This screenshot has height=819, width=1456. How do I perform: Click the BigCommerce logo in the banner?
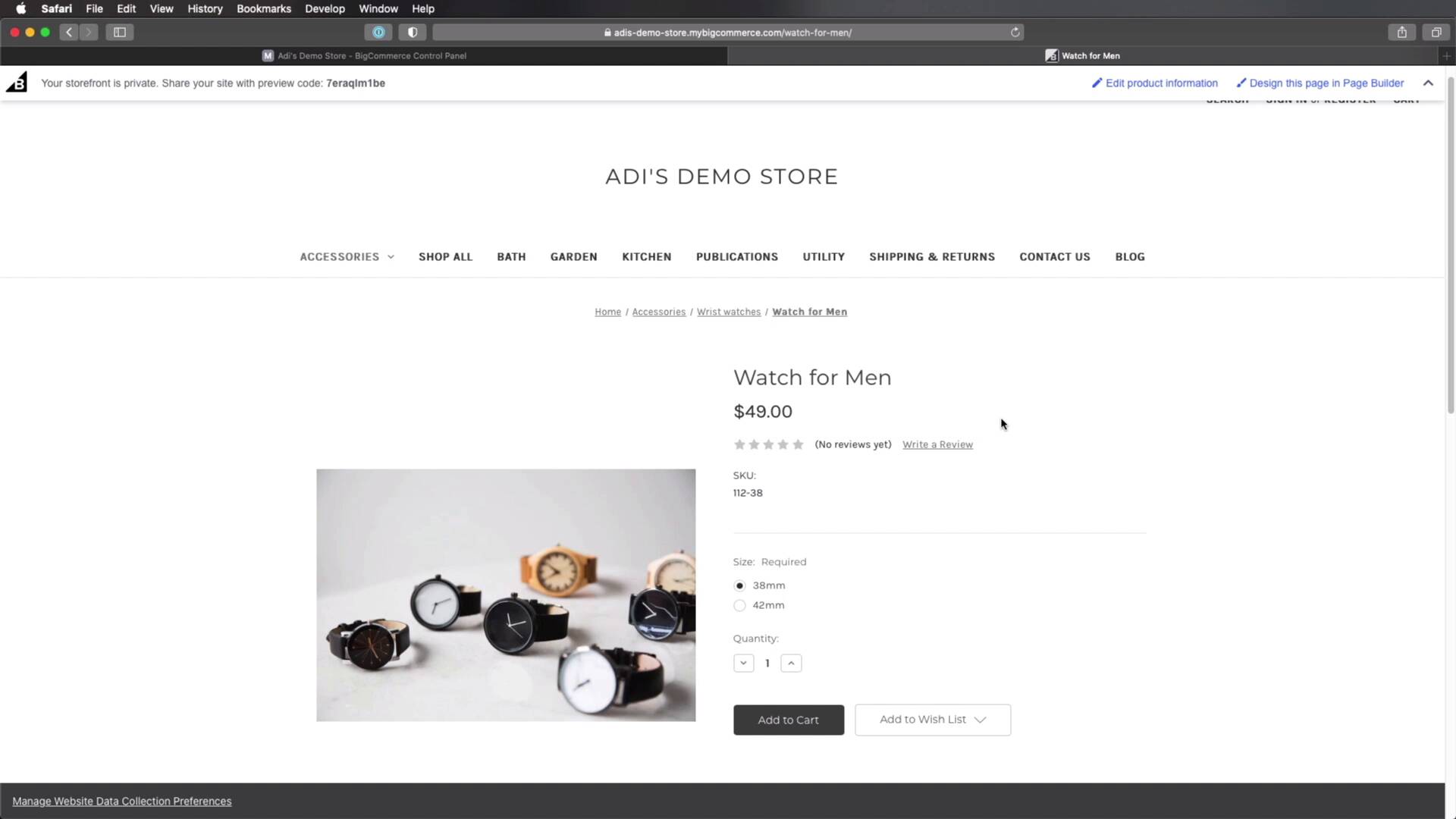pos(17,83)
